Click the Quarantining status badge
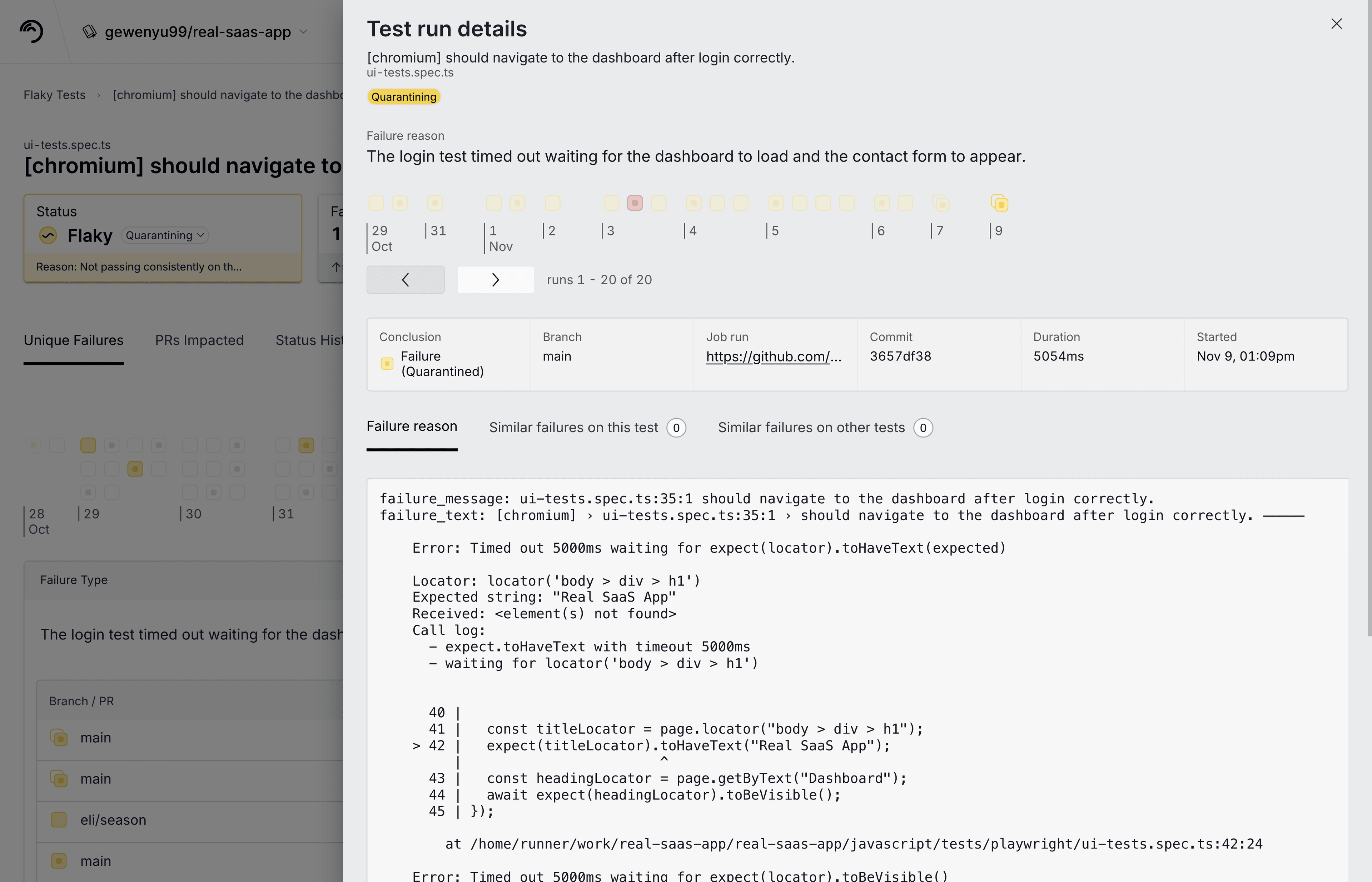Viewport: 1372px width, 882px height. coord(403,97)
